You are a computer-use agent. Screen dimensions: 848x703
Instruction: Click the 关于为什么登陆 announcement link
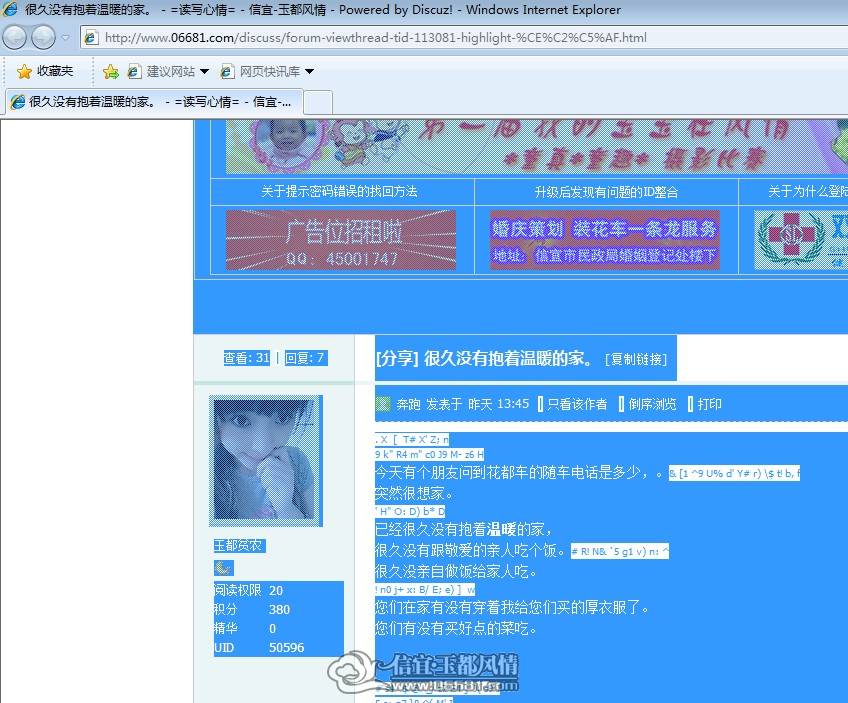pos(808,191)
